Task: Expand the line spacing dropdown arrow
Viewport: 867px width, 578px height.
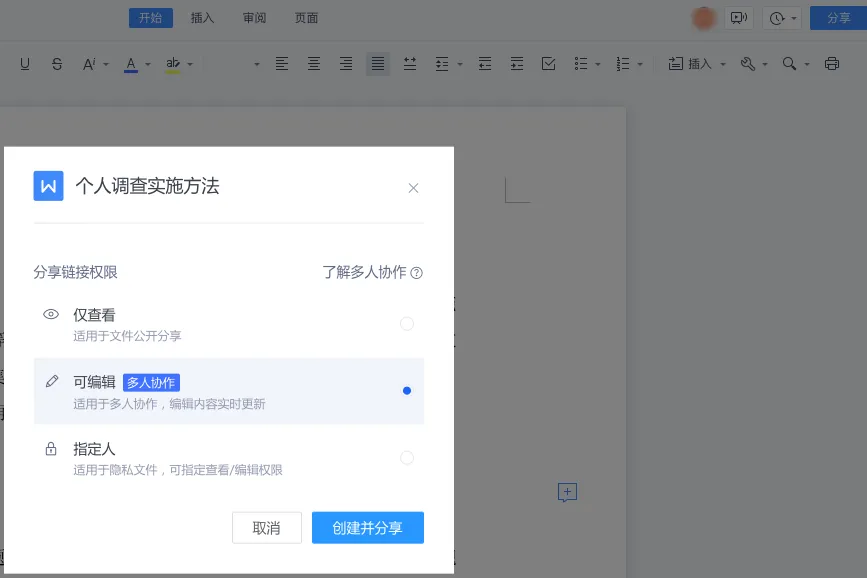Action: click(x=459, y=65)
